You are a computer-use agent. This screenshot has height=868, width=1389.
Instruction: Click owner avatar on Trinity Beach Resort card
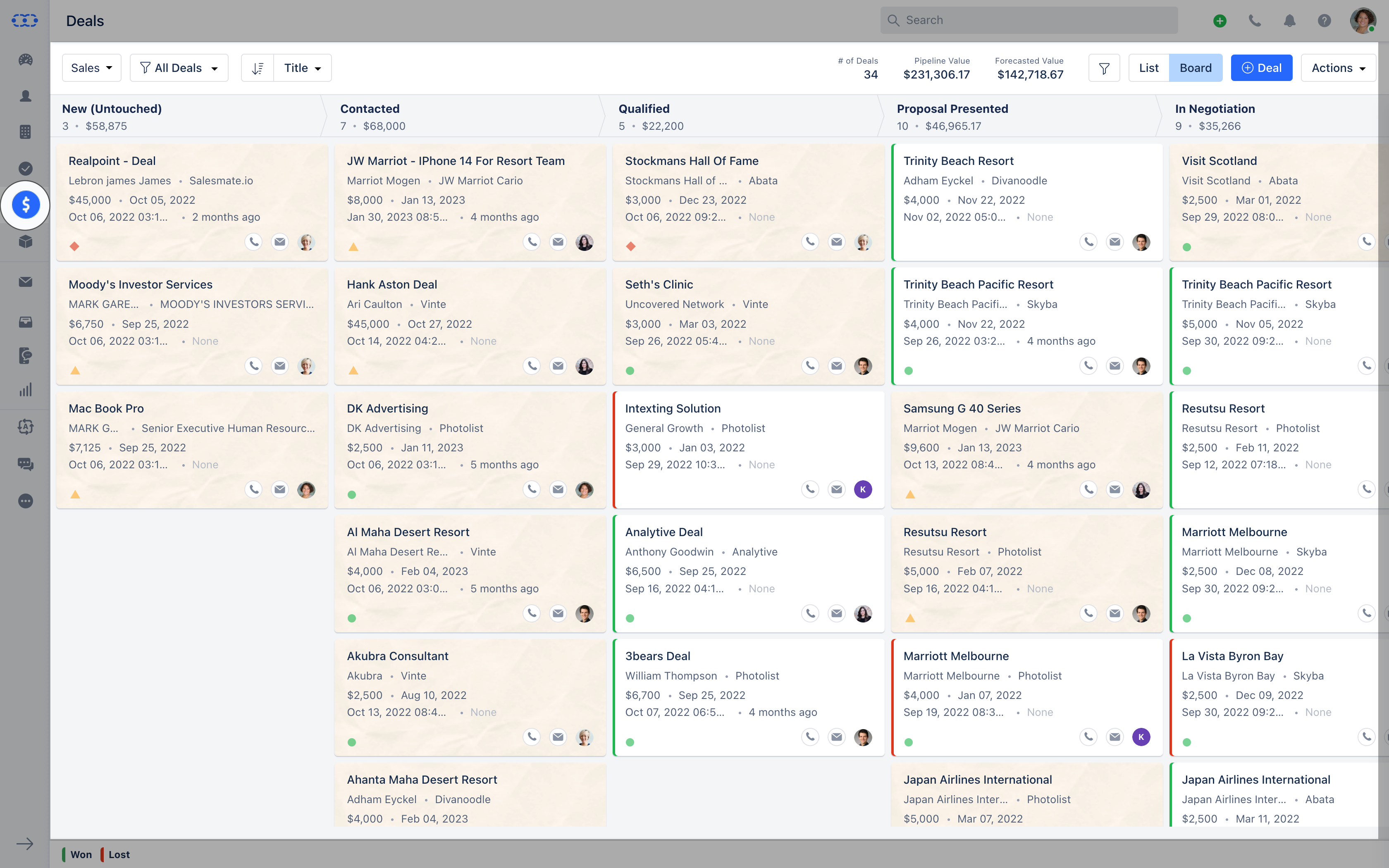click(x=1141, y=242)
